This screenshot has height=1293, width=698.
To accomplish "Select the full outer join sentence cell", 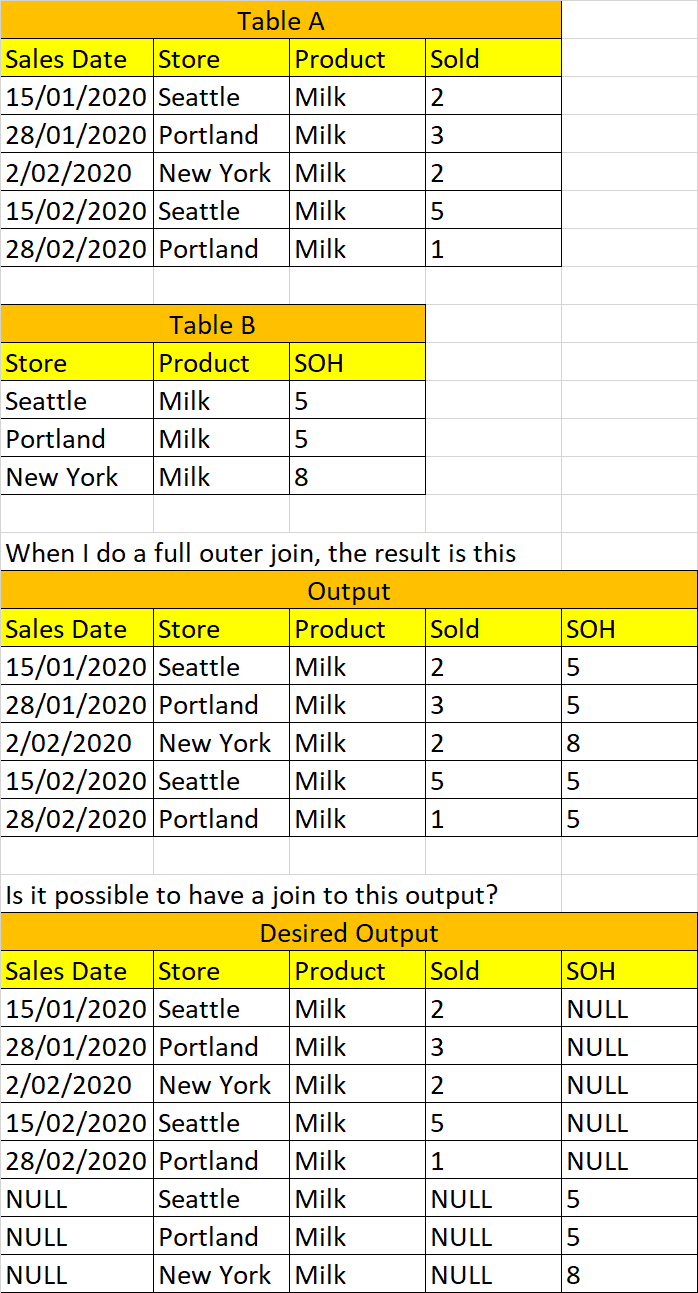I will pyautogui.click(x=261, y=553).
